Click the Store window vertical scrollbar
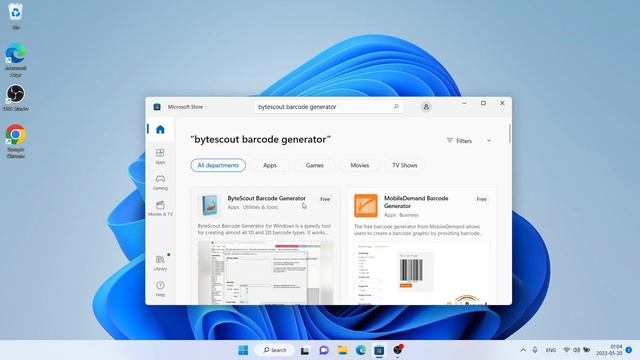 510,133
